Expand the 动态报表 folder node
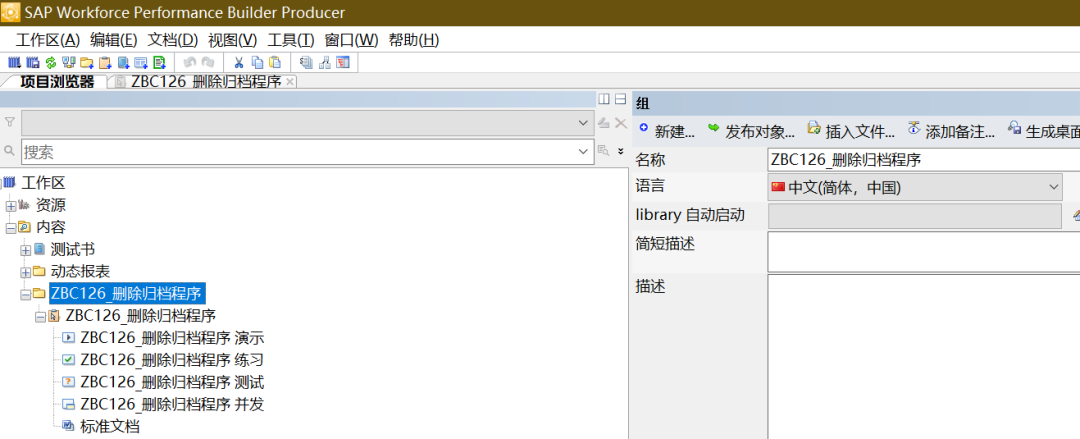1080x439 pixels. [25, 272]
